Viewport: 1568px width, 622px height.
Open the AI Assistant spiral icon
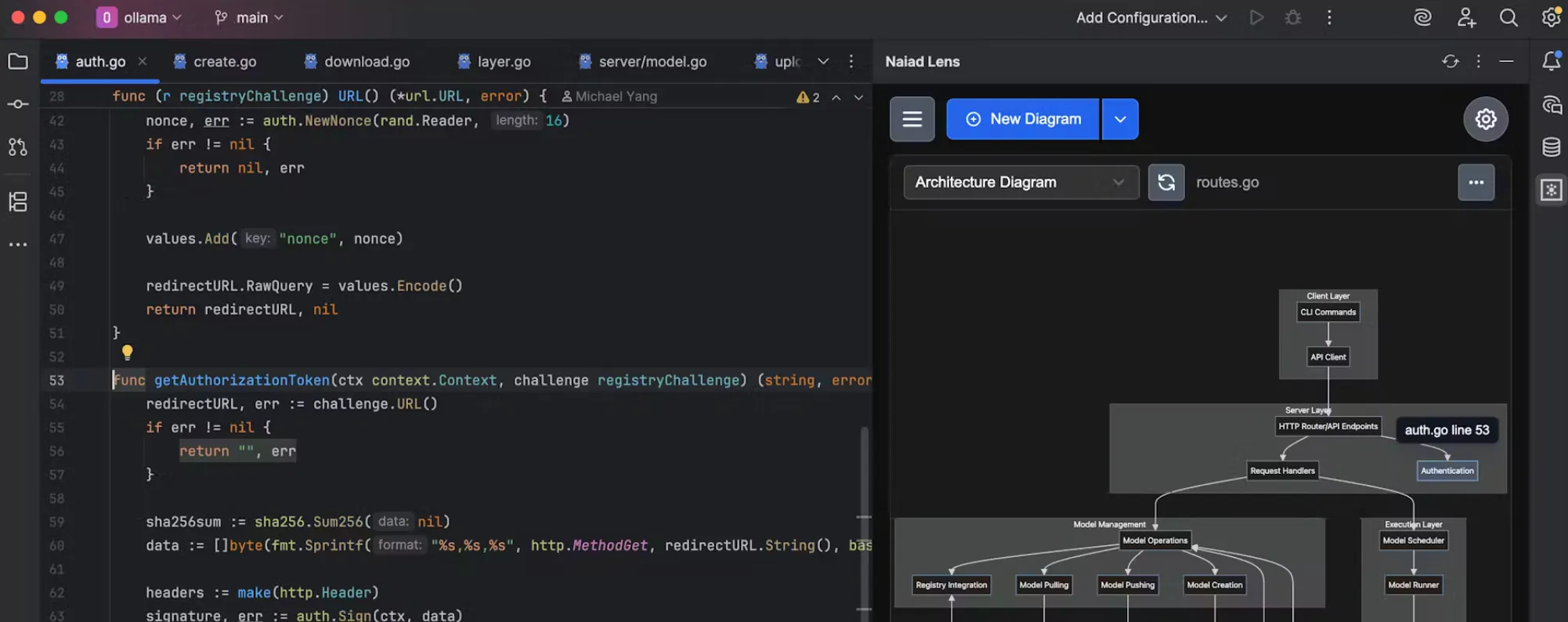(1422, 17)
